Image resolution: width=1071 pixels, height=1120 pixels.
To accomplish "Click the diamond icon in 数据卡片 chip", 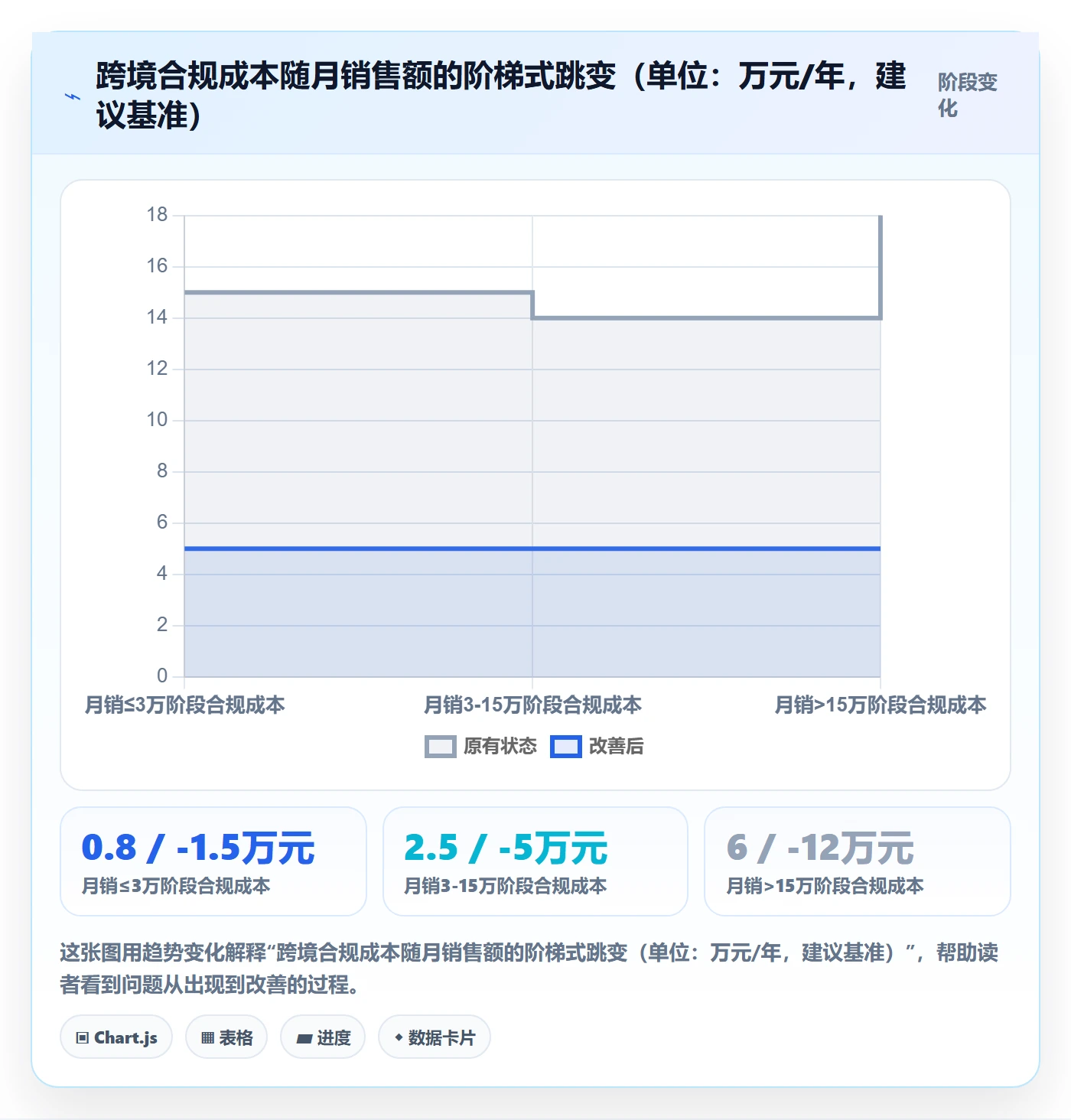I will pyautogui.click(x=399, y=1037).
